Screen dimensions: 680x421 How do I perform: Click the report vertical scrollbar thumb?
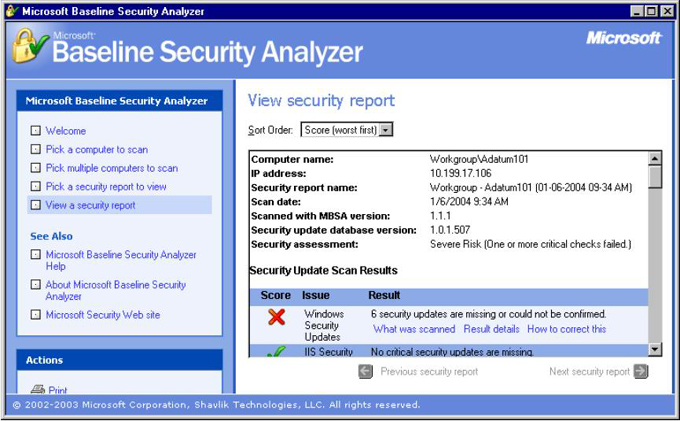coord(654,176)
